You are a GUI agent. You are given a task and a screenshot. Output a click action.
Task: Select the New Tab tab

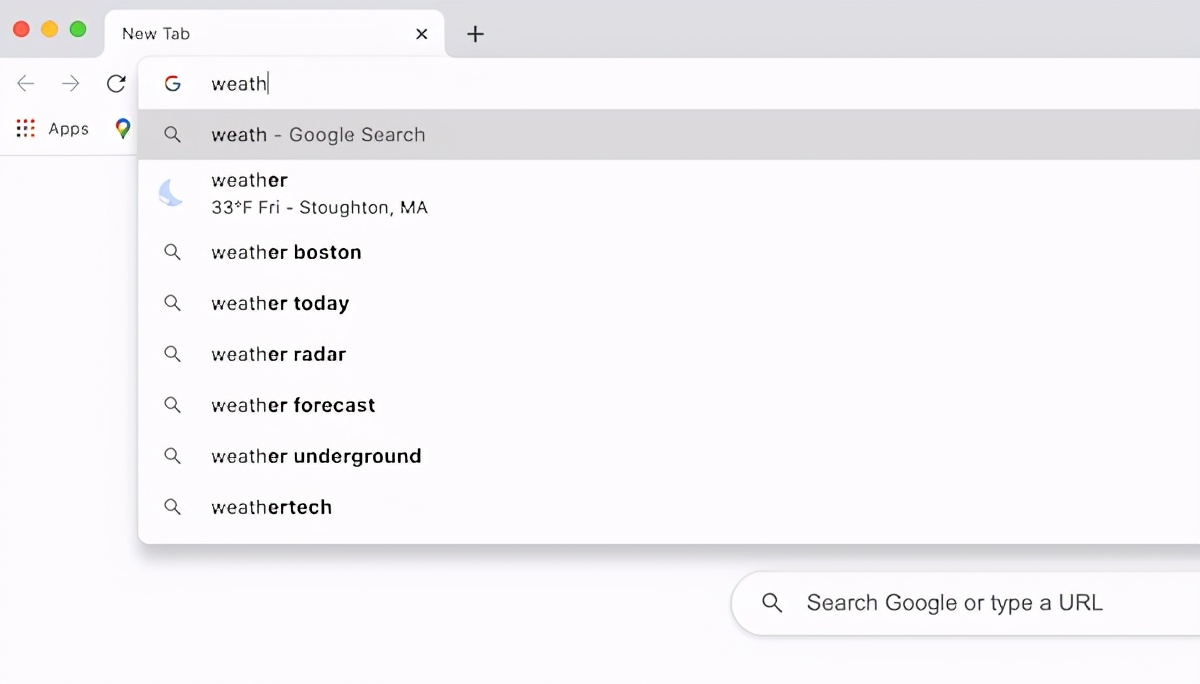[250, 34]
